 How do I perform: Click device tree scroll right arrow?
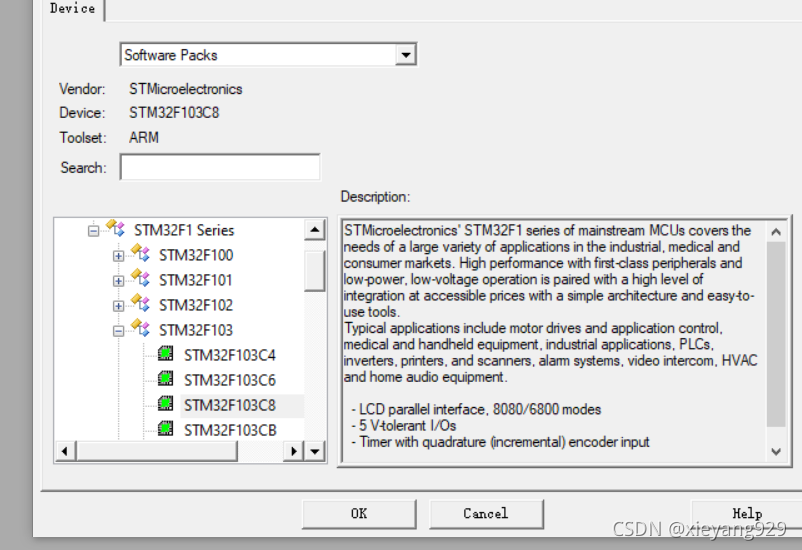pos(294,451)
